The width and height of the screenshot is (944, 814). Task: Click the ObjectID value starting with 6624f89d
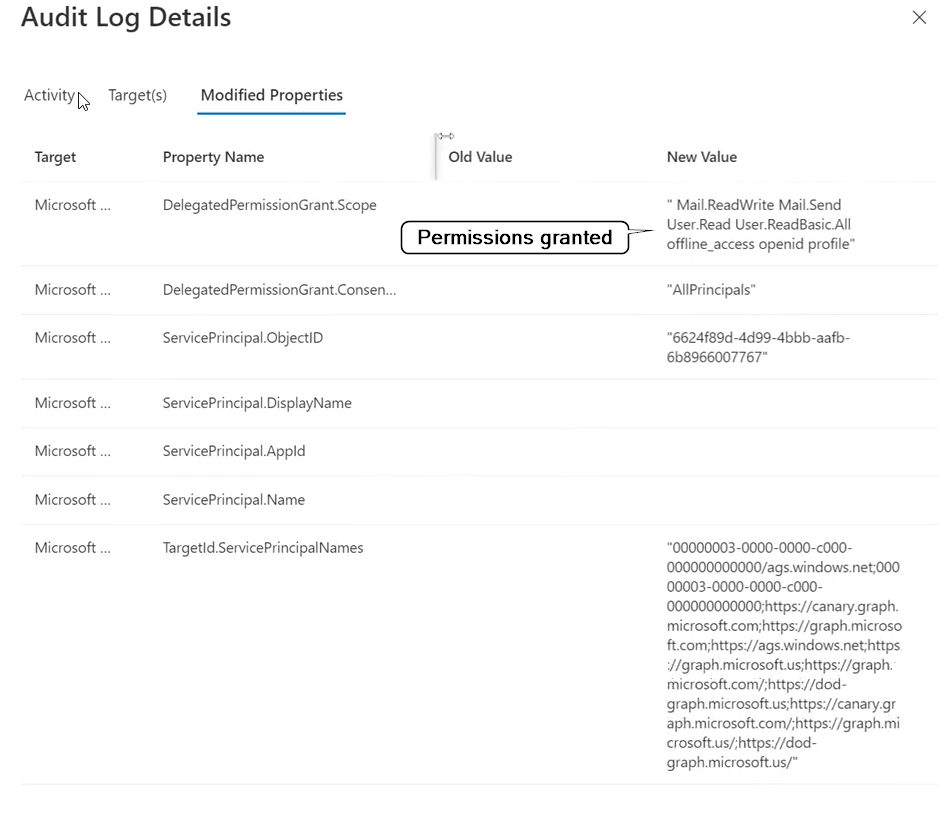point(758,347)
